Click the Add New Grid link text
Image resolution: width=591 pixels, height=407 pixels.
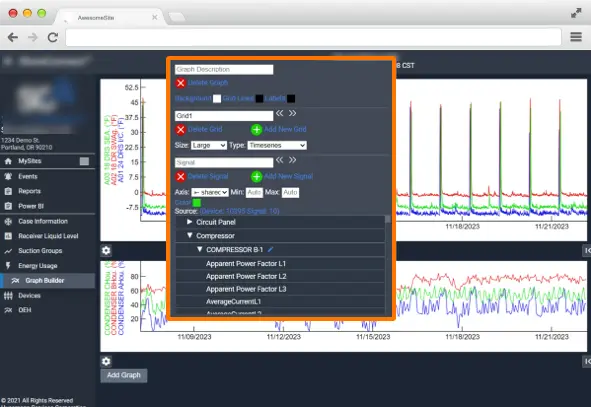tap(285, 129)
